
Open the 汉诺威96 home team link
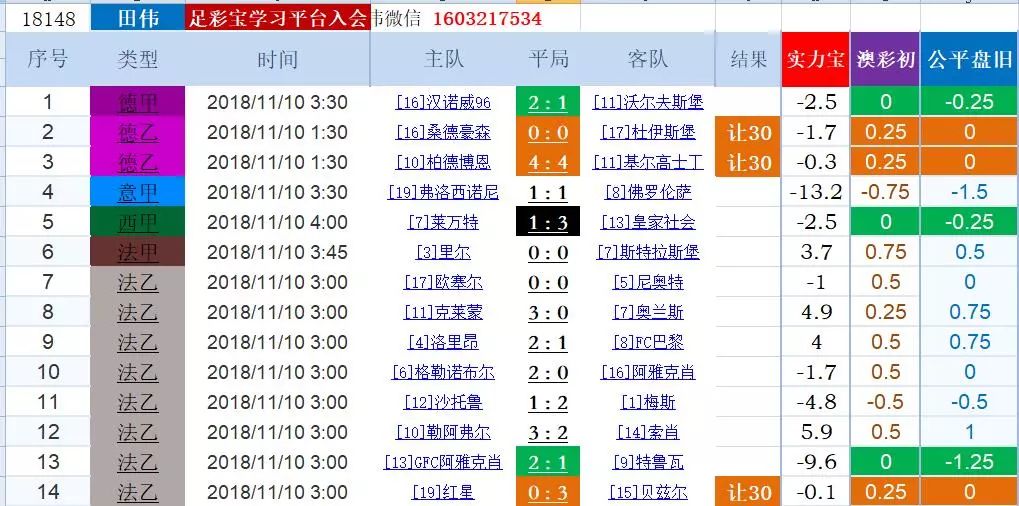click(443, 102)
